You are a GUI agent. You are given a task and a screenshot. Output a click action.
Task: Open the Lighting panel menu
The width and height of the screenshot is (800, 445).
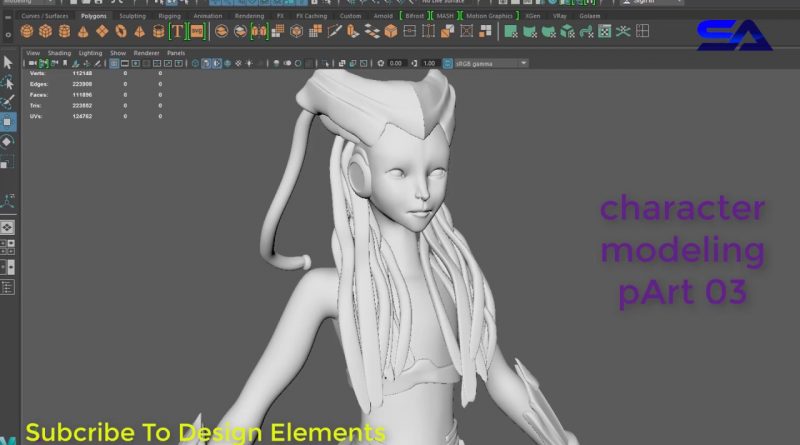90,52
